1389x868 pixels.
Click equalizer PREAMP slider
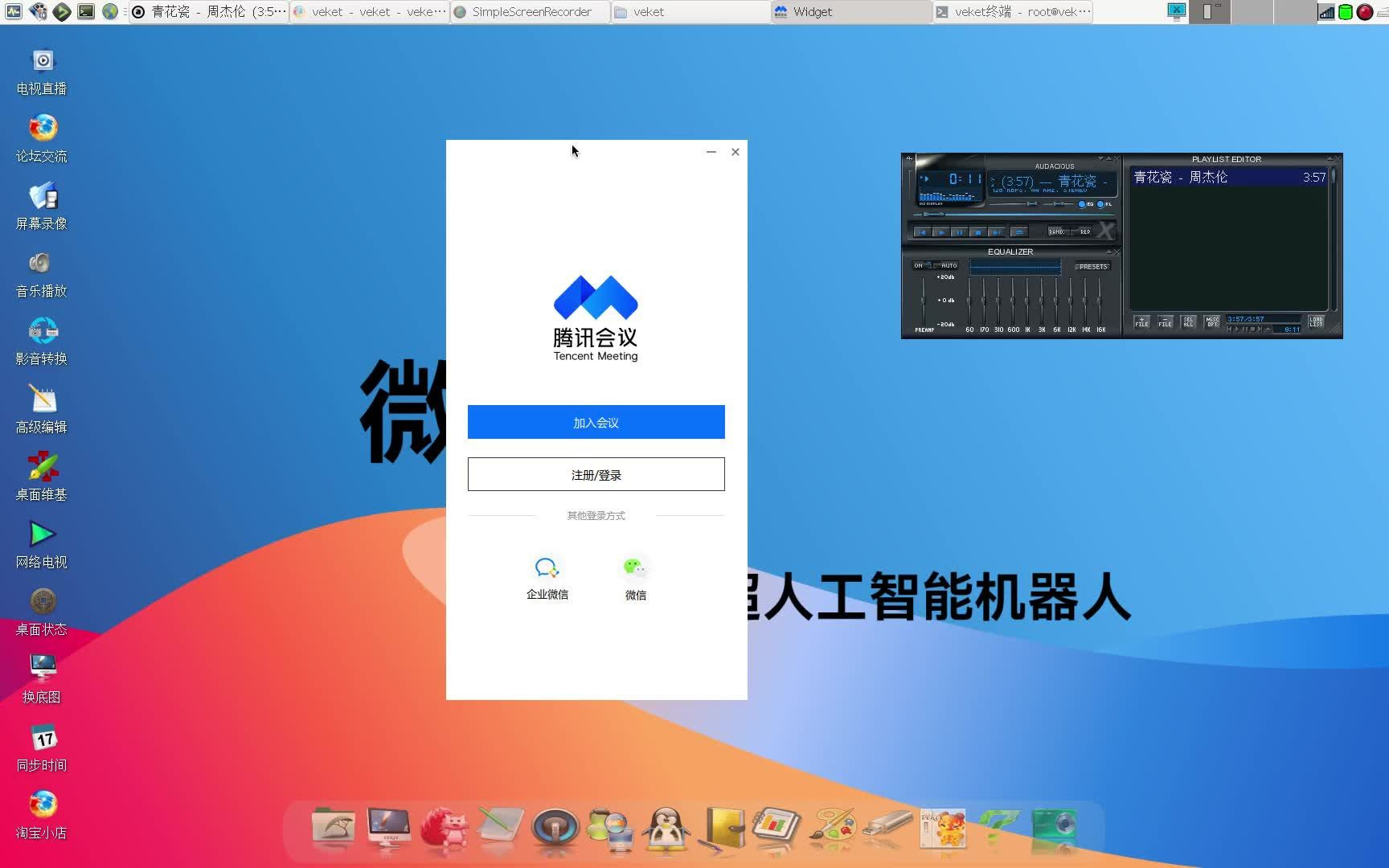[x=923, y=301]
